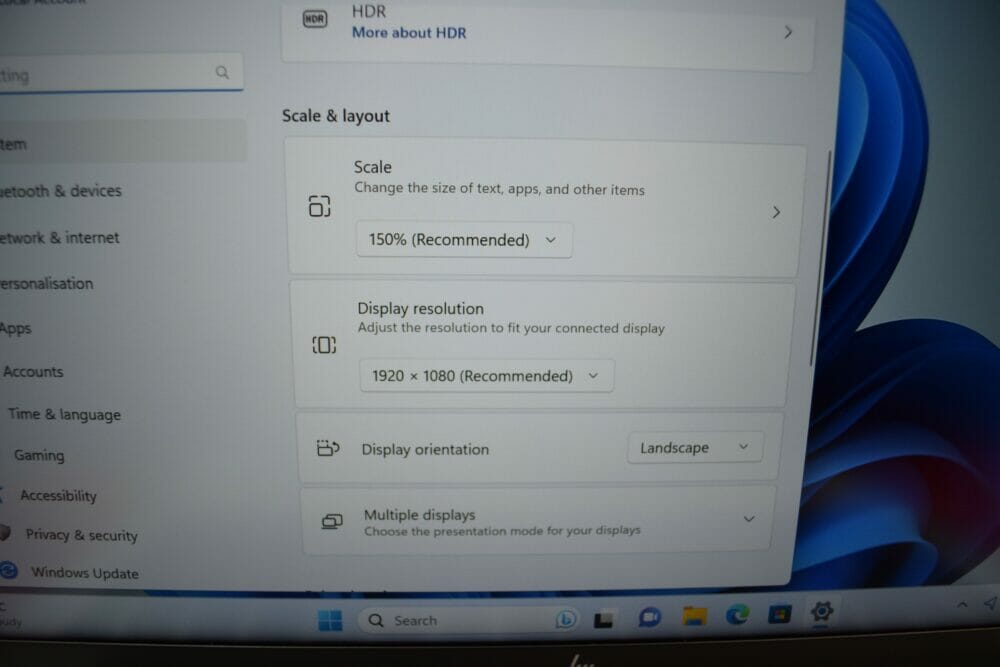1000x667 pixels.
Task: Go to Network & internet settings
Action: coord(59,238)
